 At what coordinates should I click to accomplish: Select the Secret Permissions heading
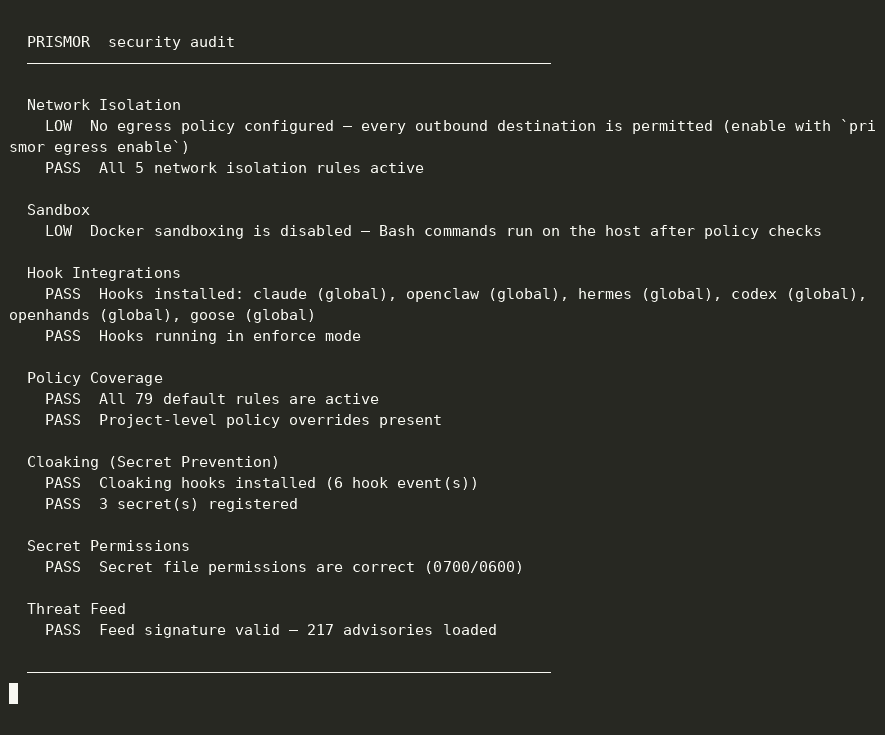coord(108,546)
